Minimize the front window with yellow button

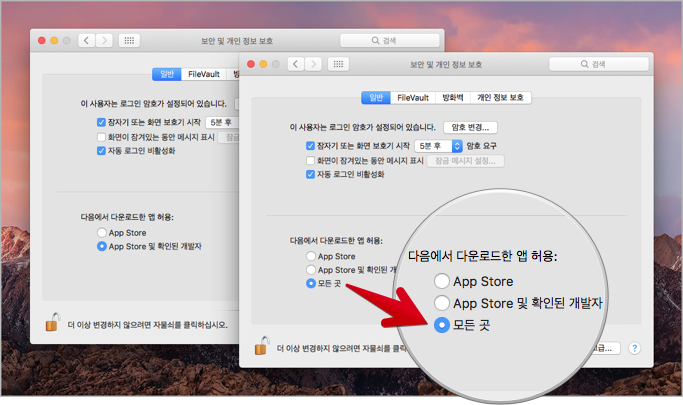coord(263,64)
